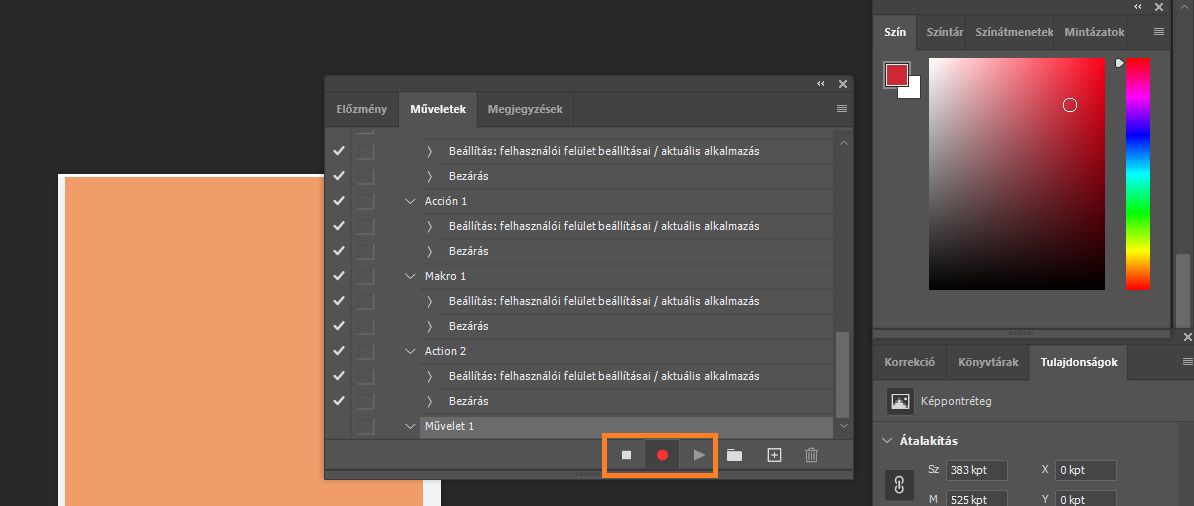Select the Makro 1 action name

pos(445,276)
